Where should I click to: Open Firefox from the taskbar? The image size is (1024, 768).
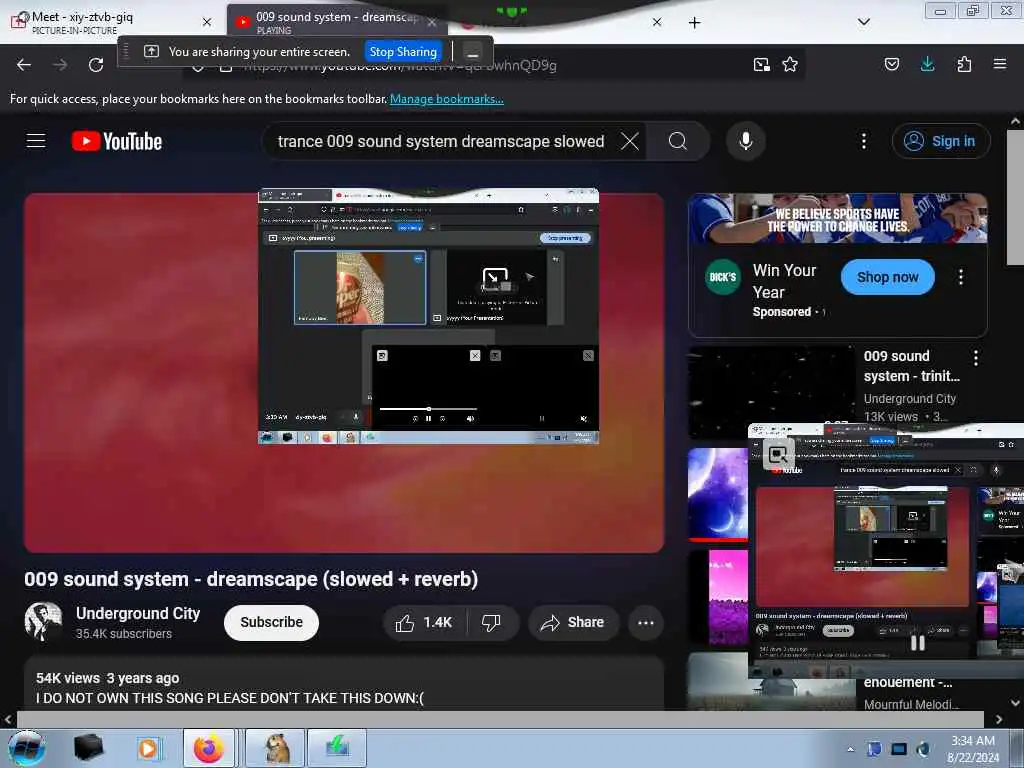tap(208, 748)
